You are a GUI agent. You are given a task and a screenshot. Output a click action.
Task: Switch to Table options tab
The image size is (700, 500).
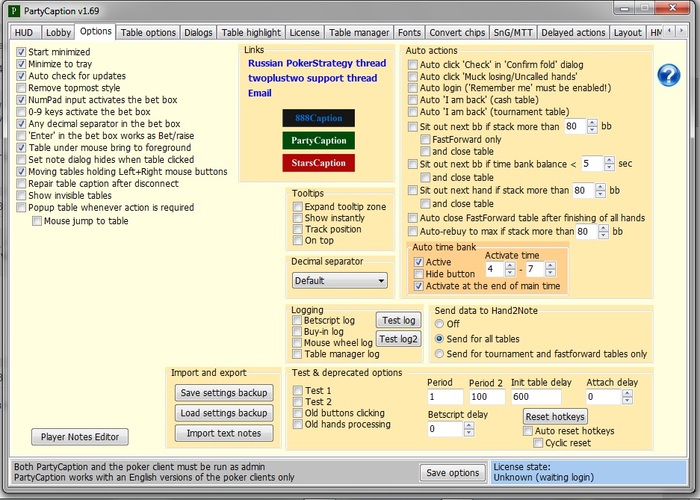[x=148, y=33]
